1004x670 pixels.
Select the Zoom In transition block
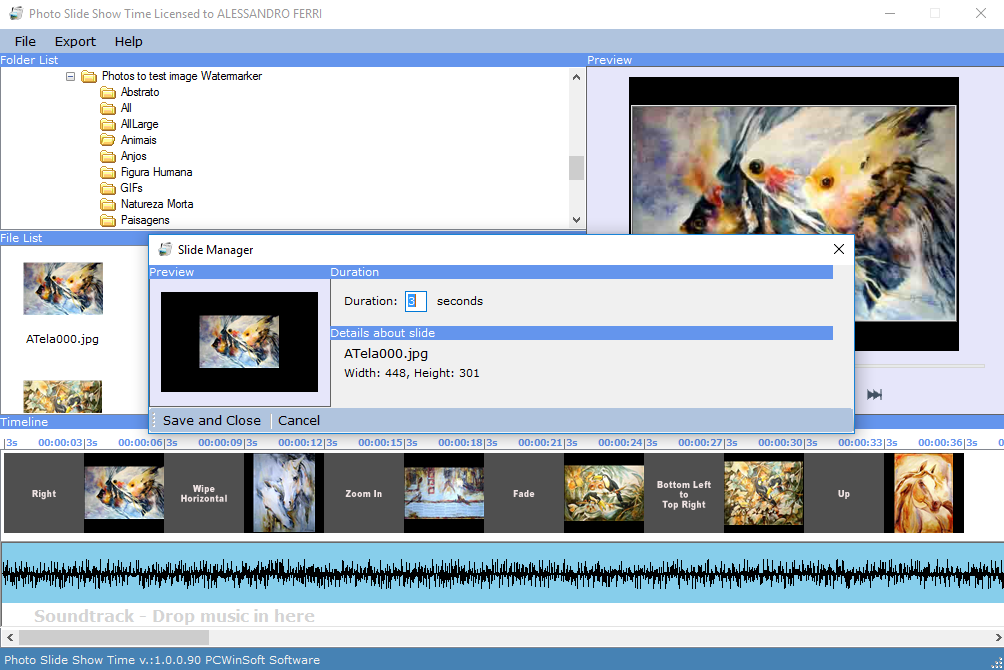364,493
